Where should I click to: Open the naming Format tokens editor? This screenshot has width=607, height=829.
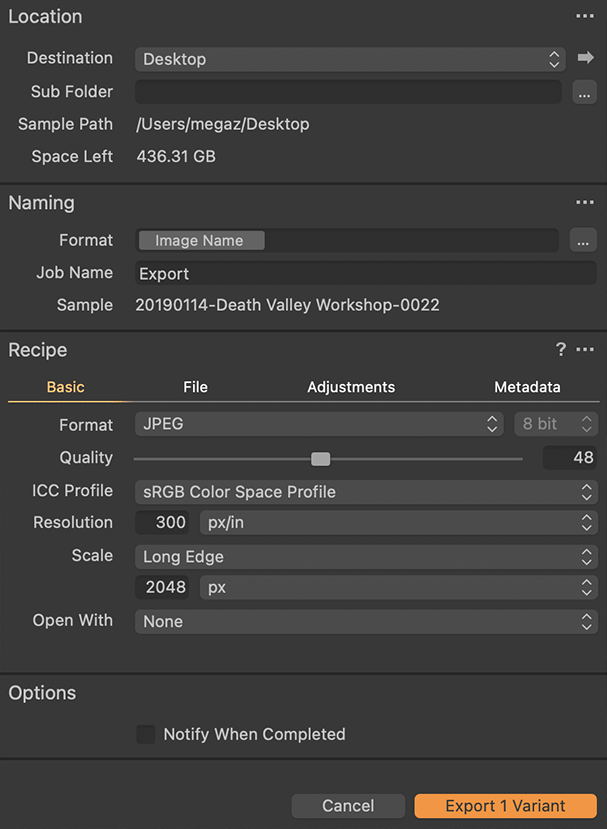(584, 241)
